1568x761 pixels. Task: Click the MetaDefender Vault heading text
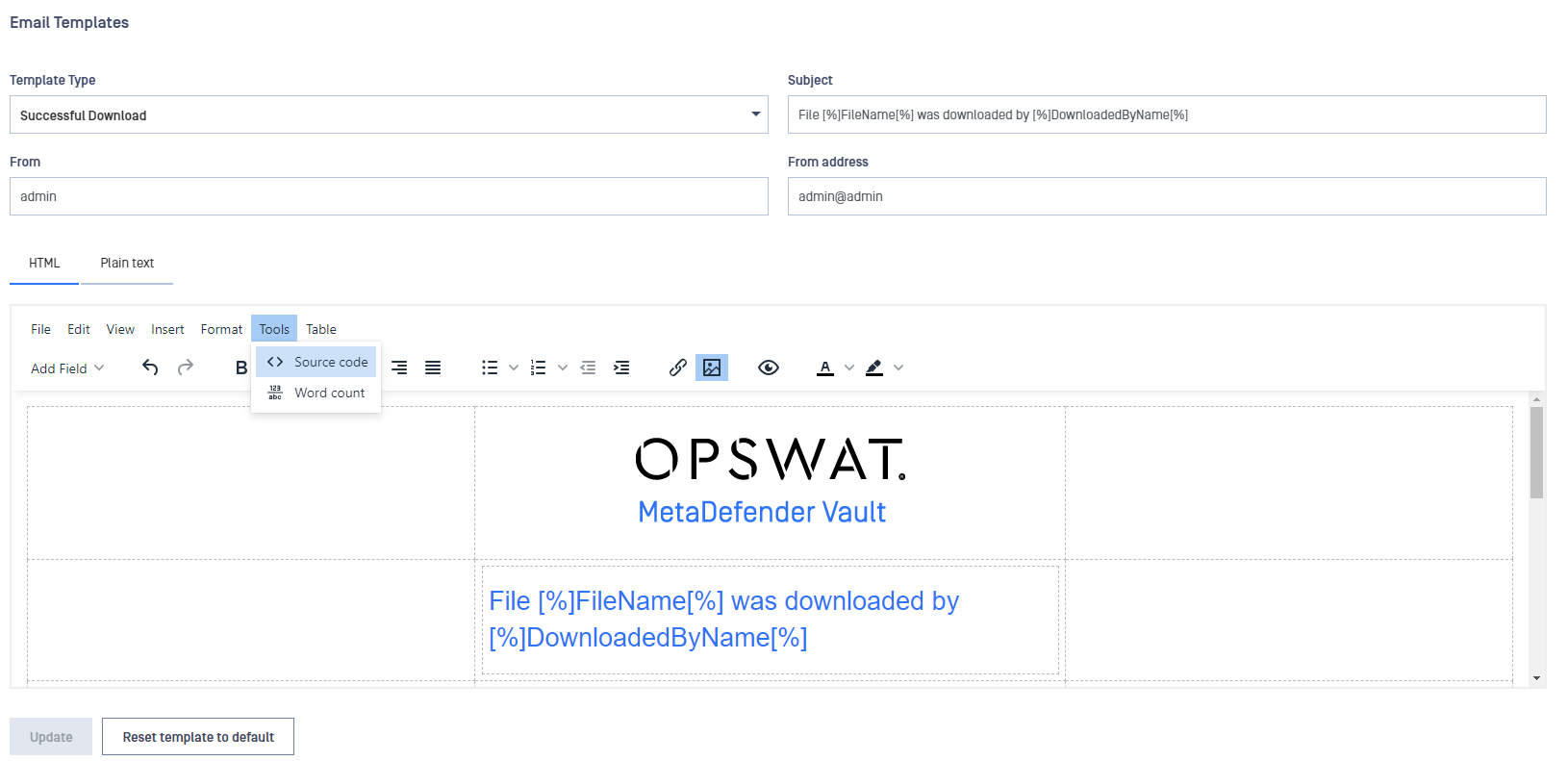pyautogui.click(x=762, y=512)
